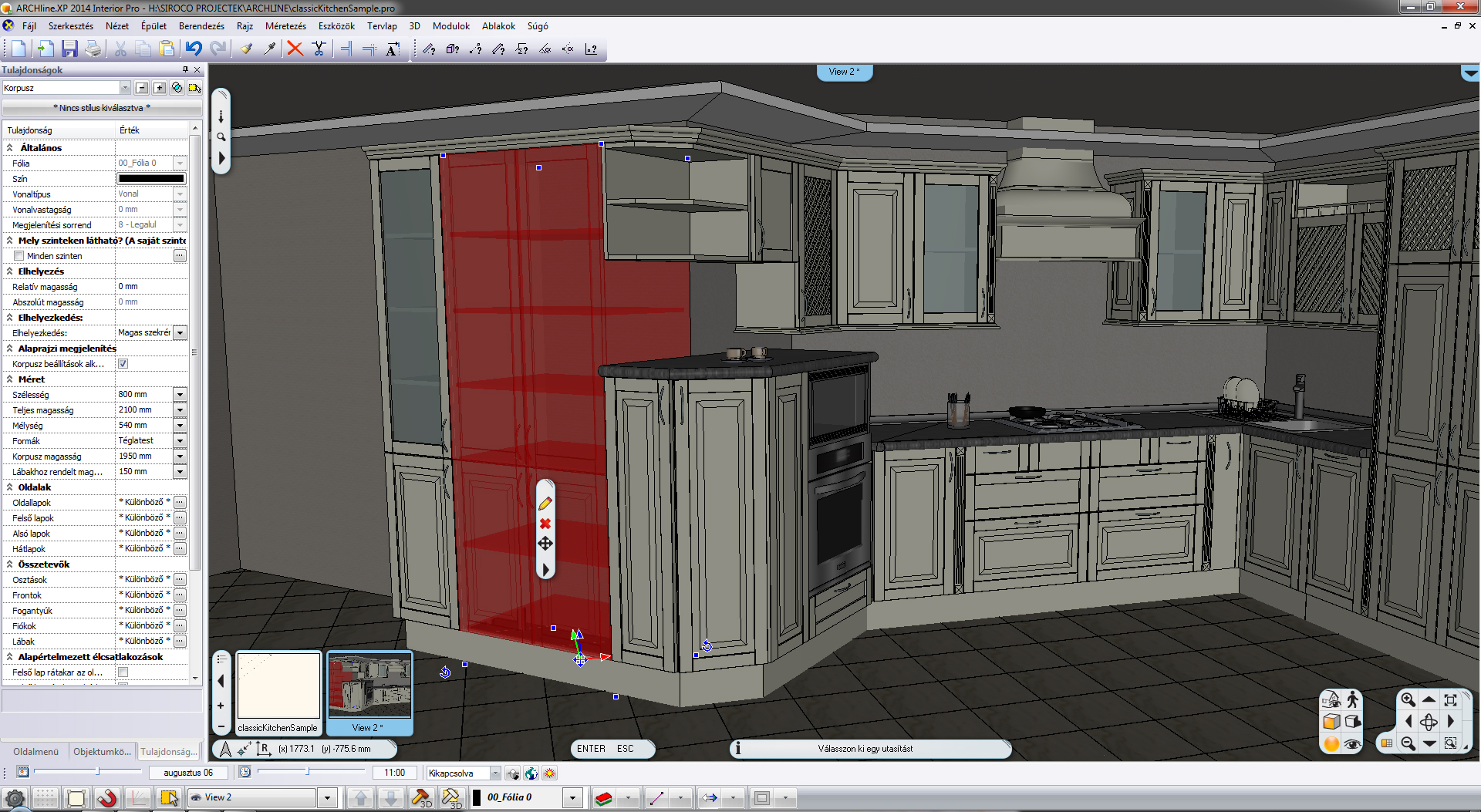Image resolution: width=1481 pixels, height=812 pixels.
Task: Toggle the Minden szinten checkbox
Action: point(19,256)
